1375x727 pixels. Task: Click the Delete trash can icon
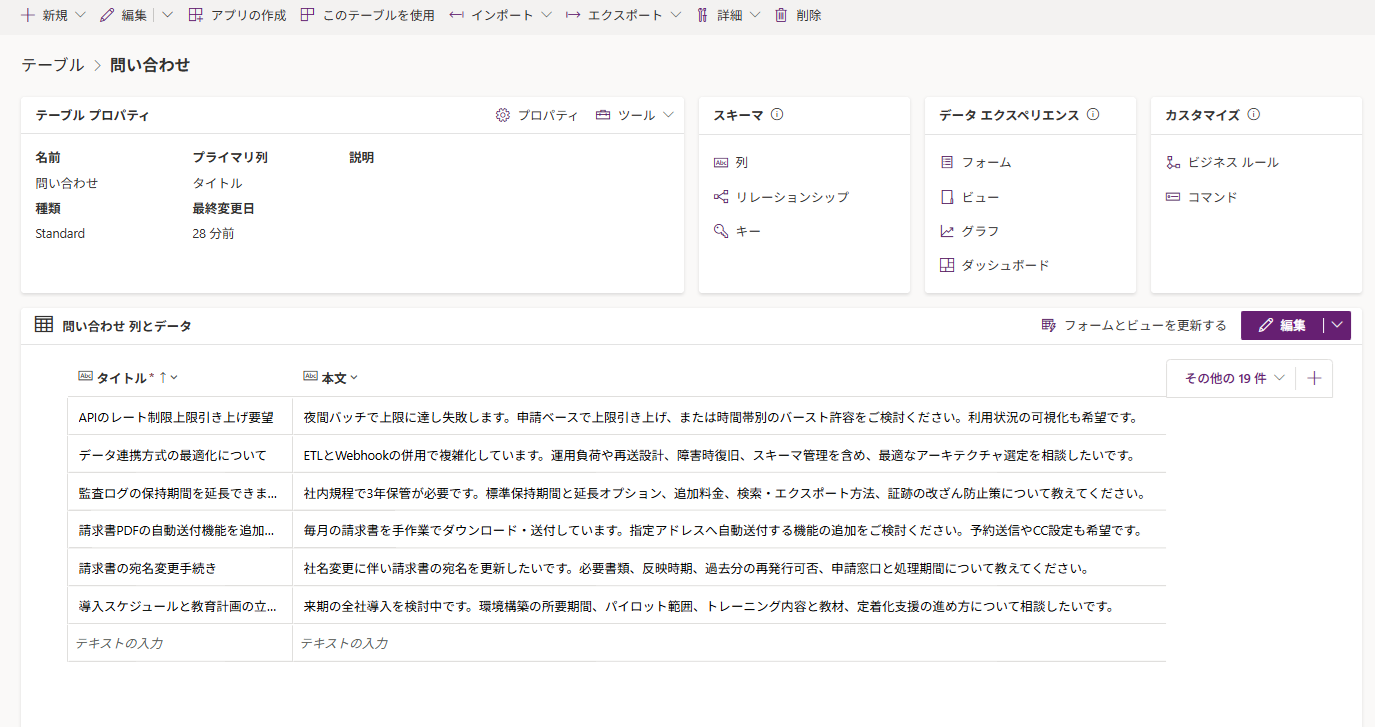click(781, 15)
